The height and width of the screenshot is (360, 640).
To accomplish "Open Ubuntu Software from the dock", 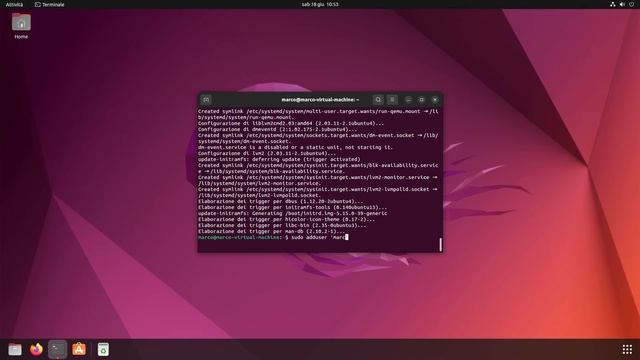I will pyautogui.click(x=79, y=349).
